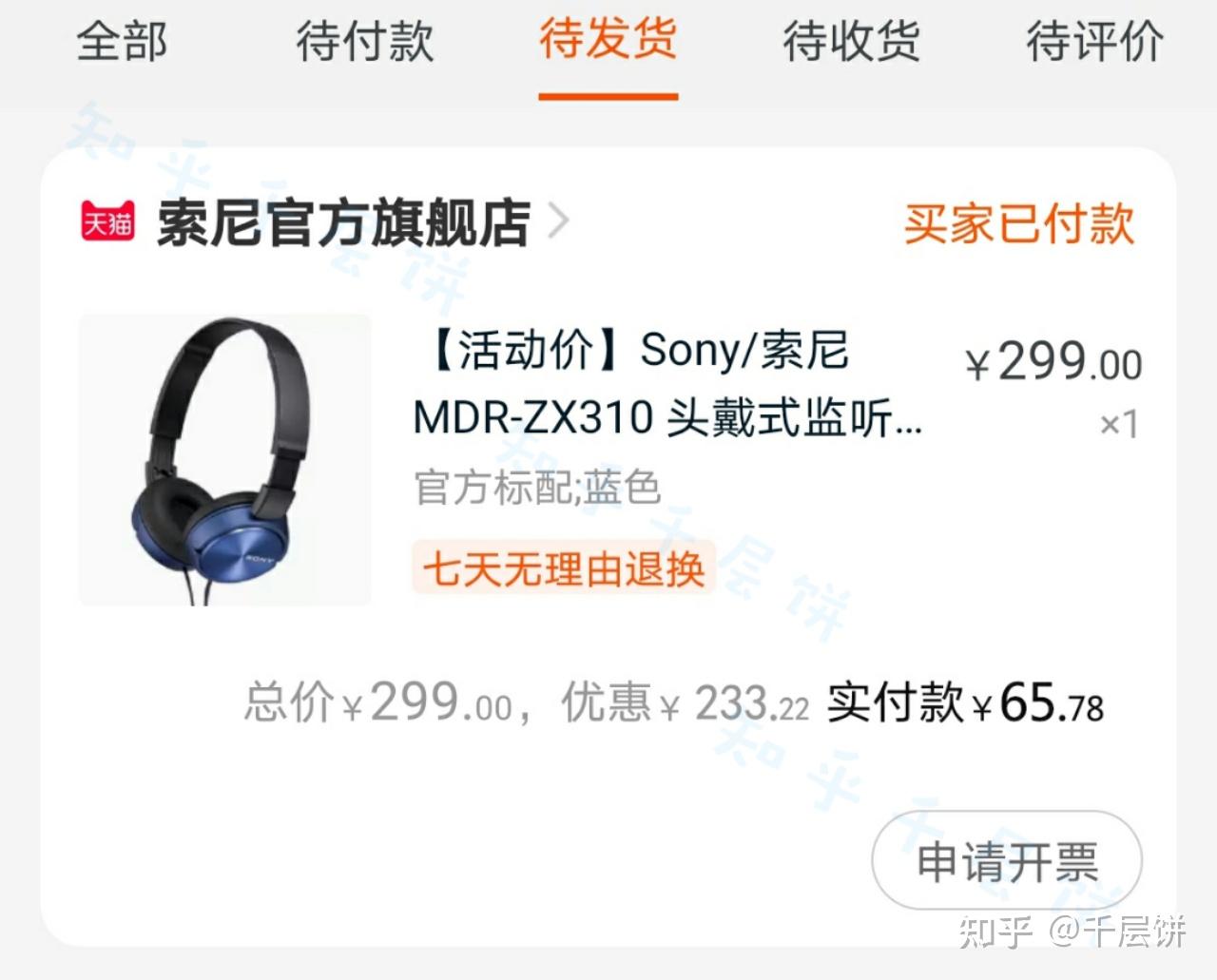Tap the 总价 ¥299.00 total
Viewport: 1217px width, 980px height.
[378, 703]
